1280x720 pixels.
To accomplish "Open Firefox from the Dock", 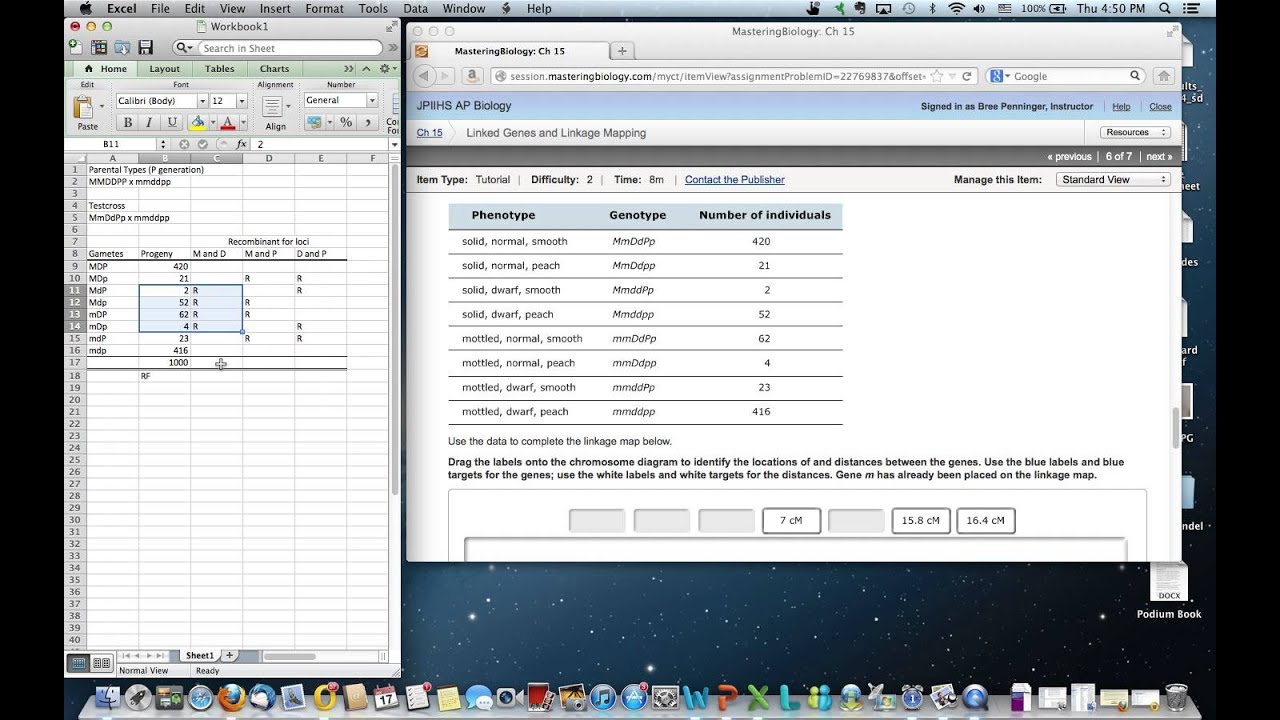I will [x=232, y=697].
